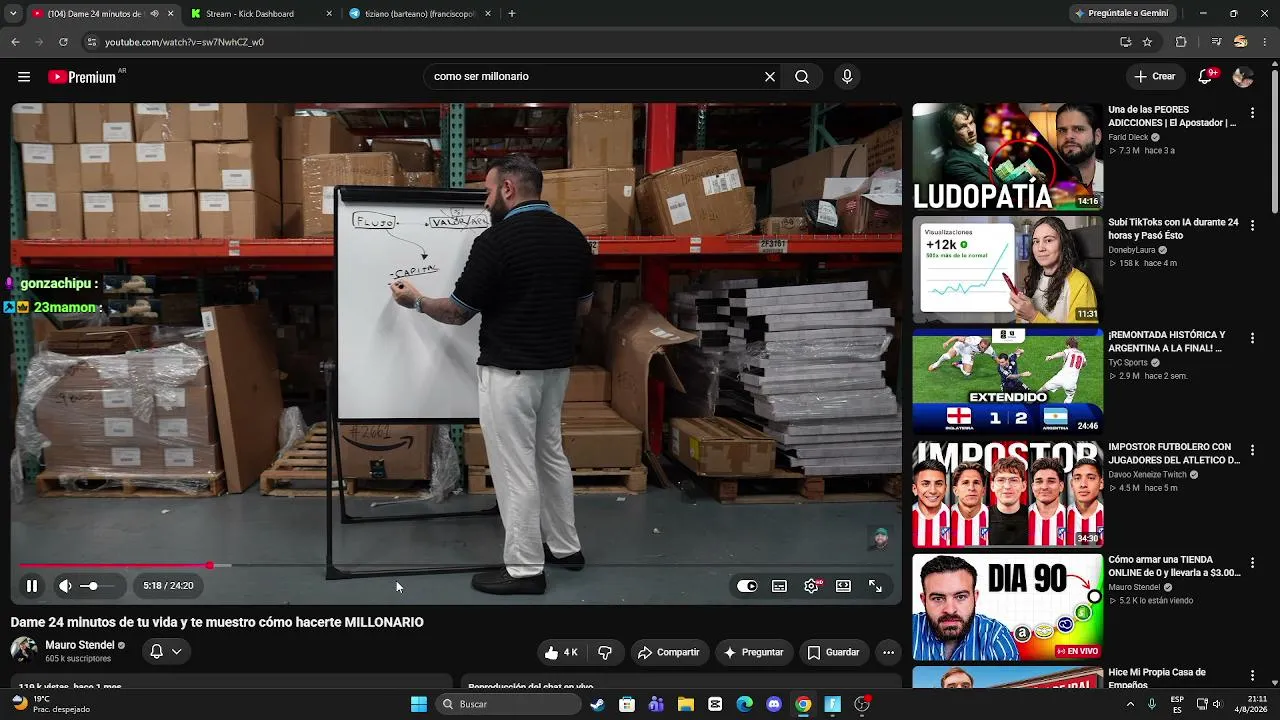Viewport: 1280px width, 720px height.
Task: Click the Preguntar button
Action: 754,652
